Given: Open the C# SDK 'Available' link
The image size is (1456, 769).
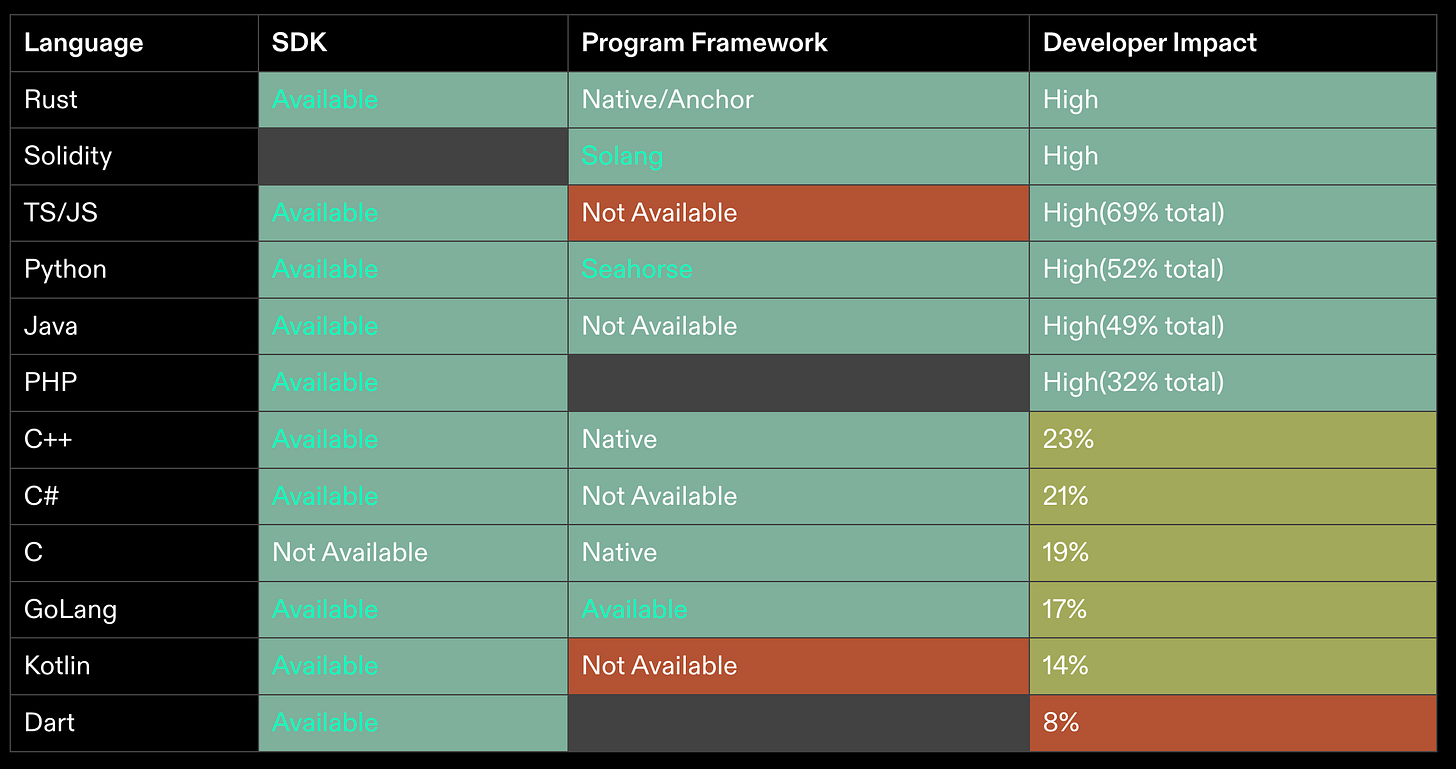Looking at the screenshot, I should 325,496.
